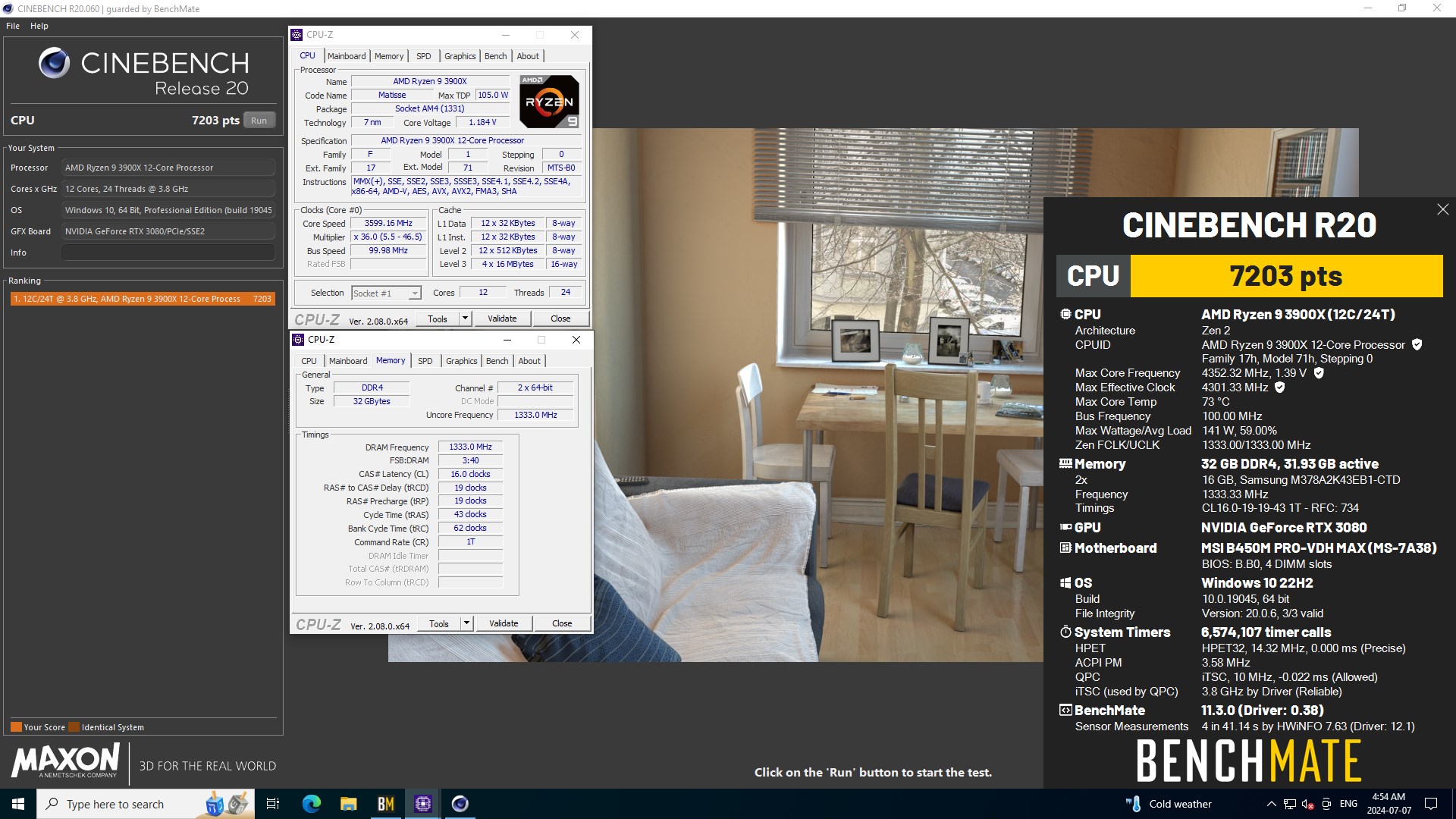Click the Run button next to CPU score
The height and width of the screenshot is (819, 1456).
[x=259, y=121]
